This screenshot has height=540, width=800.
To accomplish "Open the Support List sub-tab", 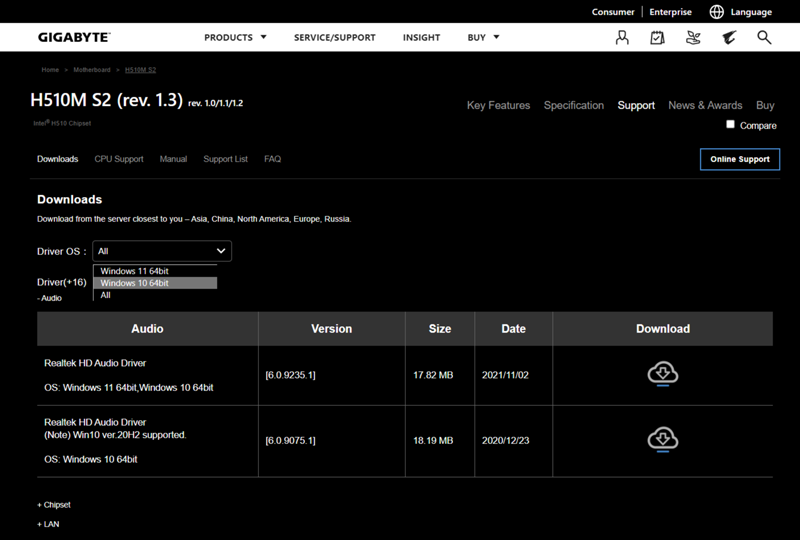I will (x=226, y=159).
